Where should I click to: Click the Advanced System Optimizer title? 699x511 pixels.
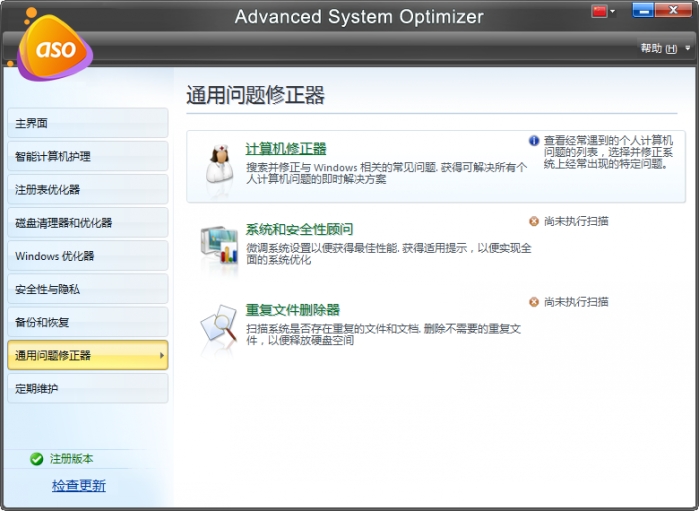(x=359, y=17)
